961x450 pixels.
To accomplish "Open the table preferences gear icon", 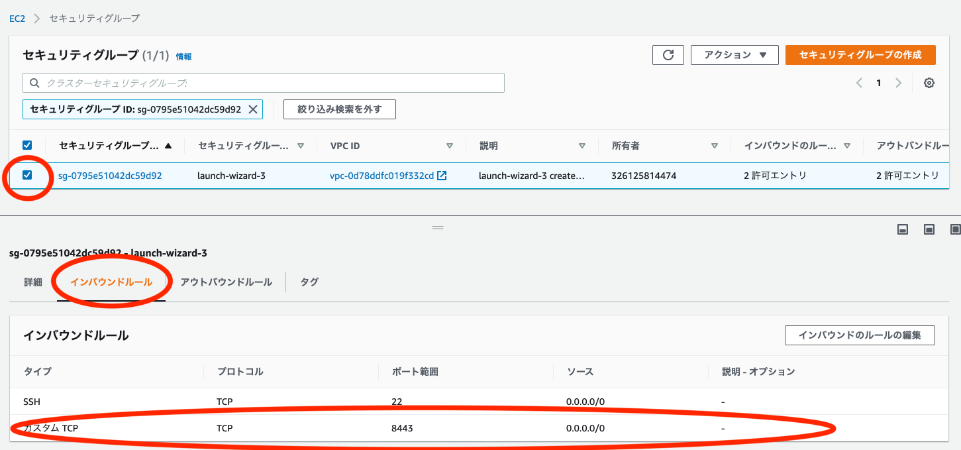I will click(x=929, y=83).
